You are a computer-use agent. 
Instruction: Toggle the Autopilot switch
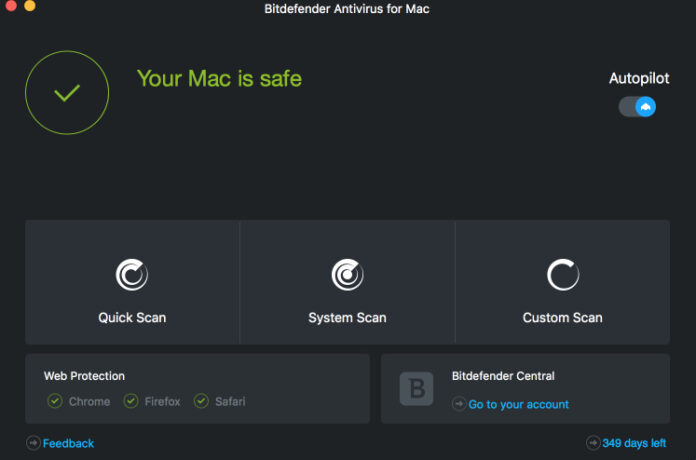click(x=637, y=106)
